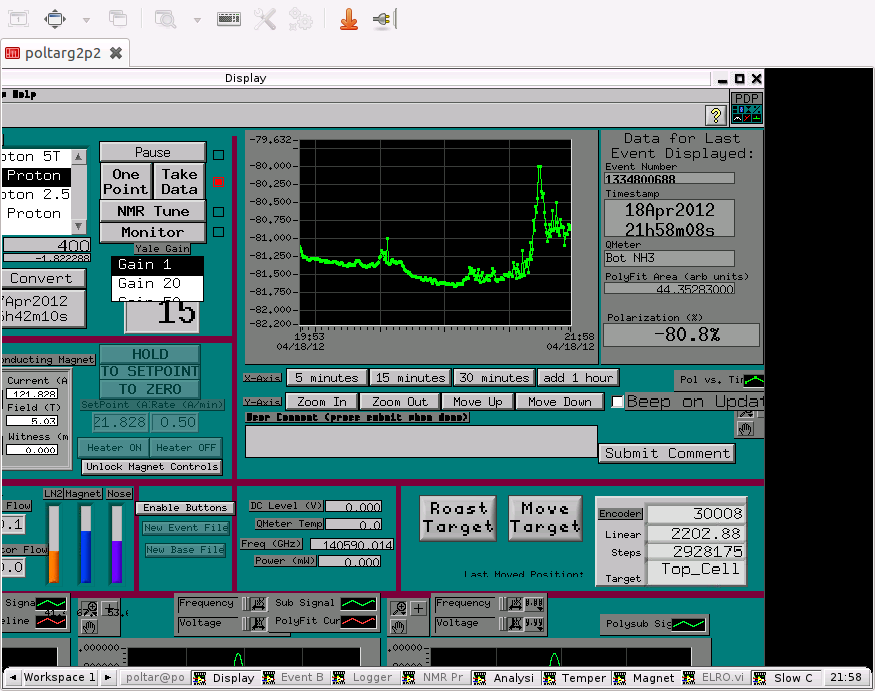Click the user comment text field
Image resolution: width=875 pixels, height=691 pixels.
tap(421, 442)
